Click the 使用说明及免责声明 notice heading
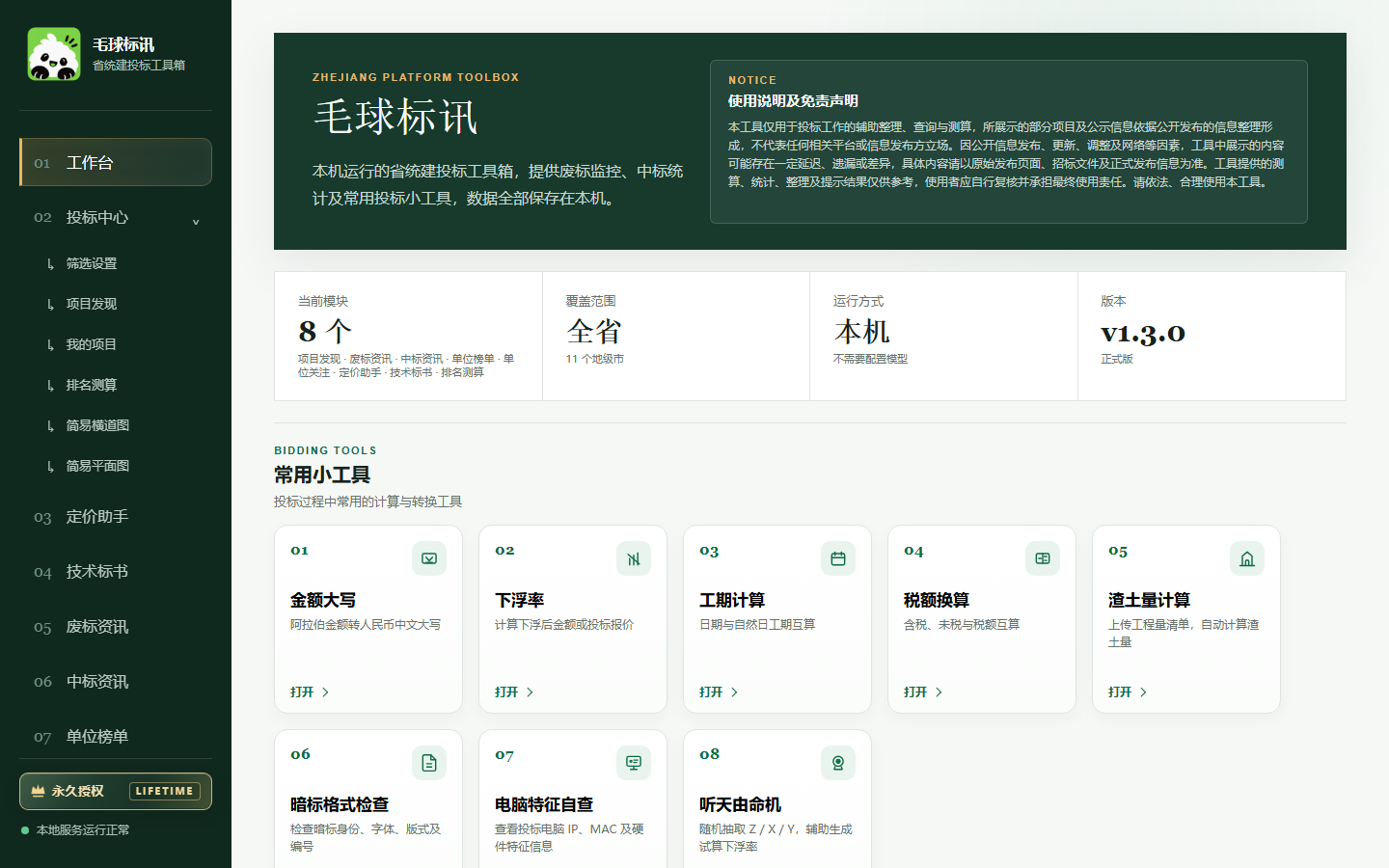 tap(793, 100)
